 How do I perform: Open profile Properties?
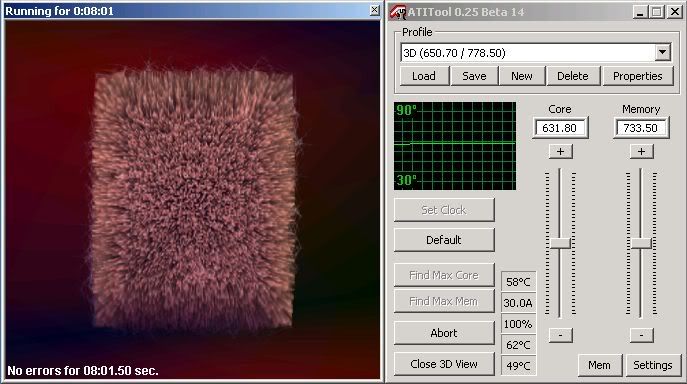pyautogui.click(x=638, y=76)
